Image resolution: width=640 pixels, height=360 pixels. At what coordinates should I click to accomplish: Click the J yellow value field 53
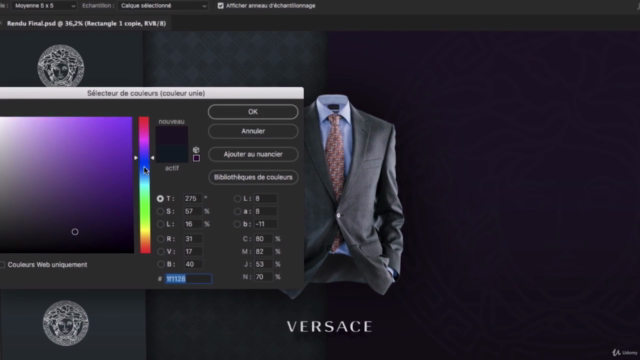263,264
